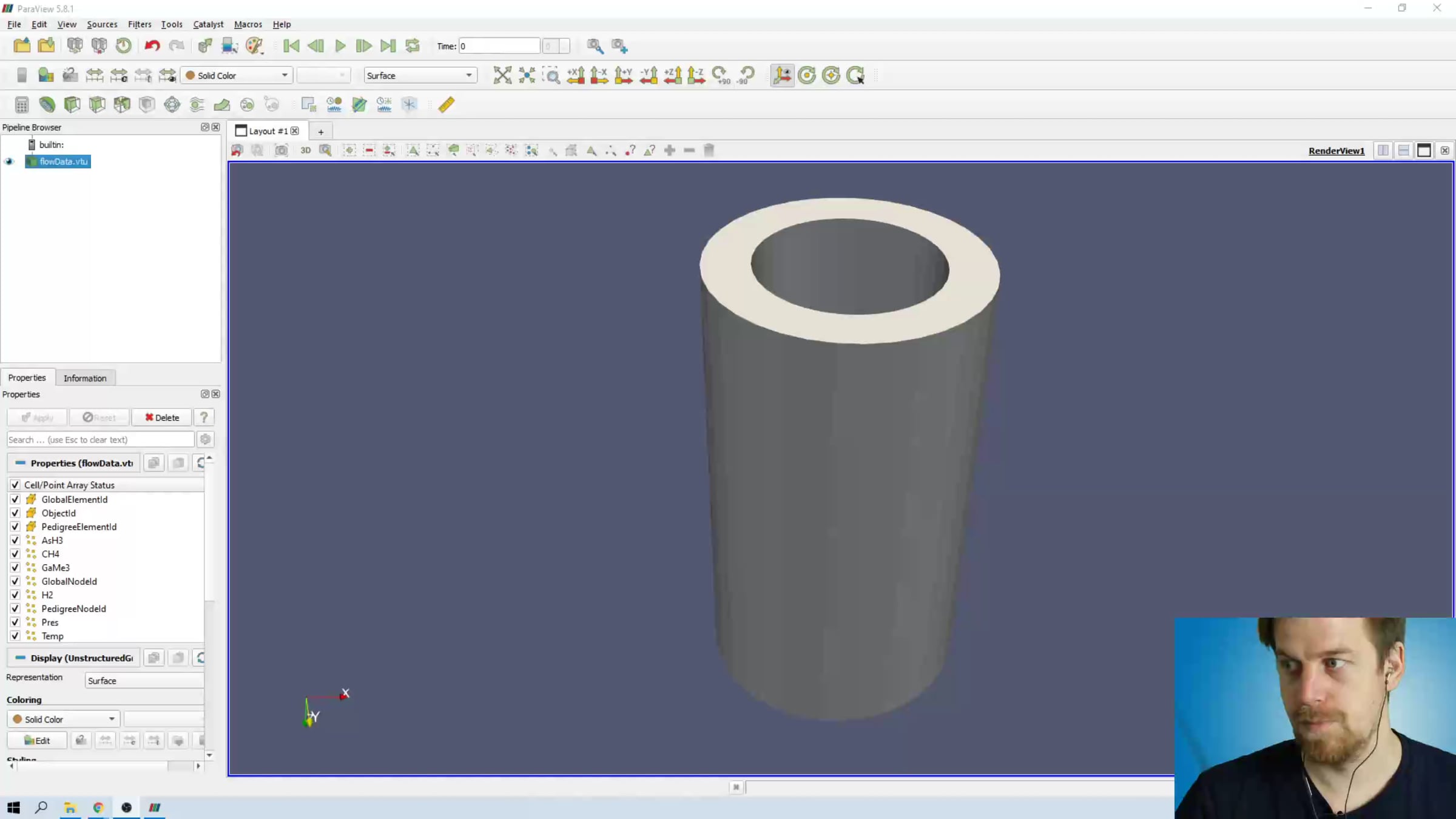This screenshot has height=819, width=1456.
Task: Click the Zoom to Box icon
Action: click(x=551, y=75)
